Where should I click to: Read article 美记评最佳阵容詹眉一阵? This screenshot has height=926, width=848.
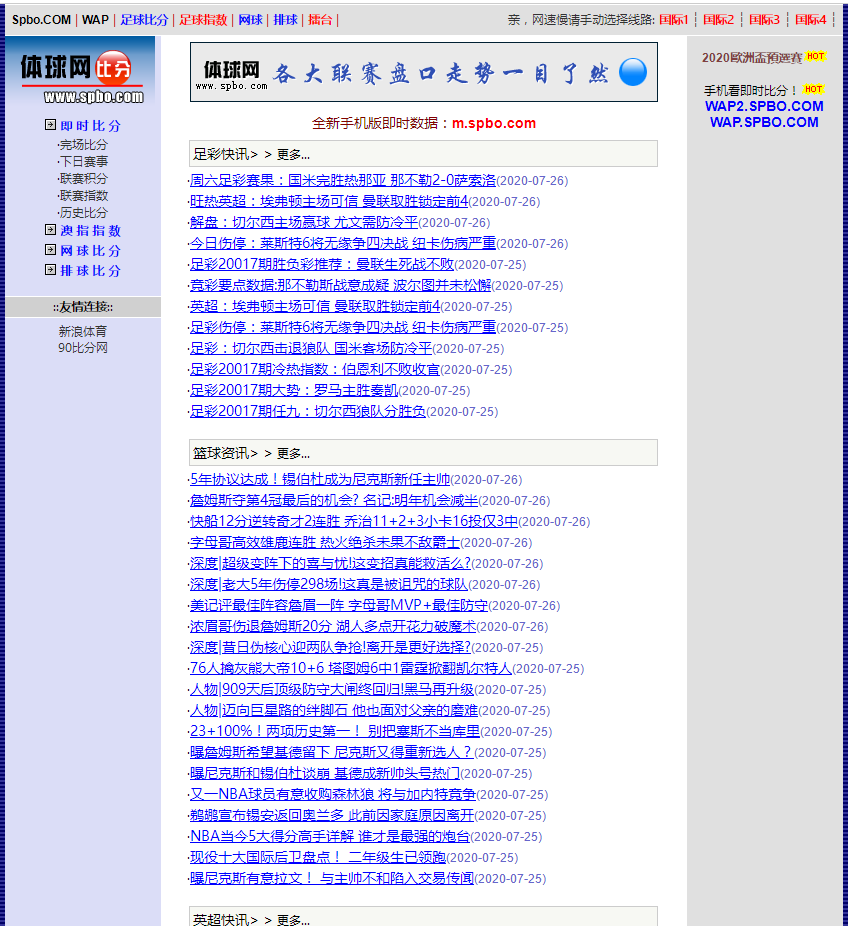tap(339, 605)
